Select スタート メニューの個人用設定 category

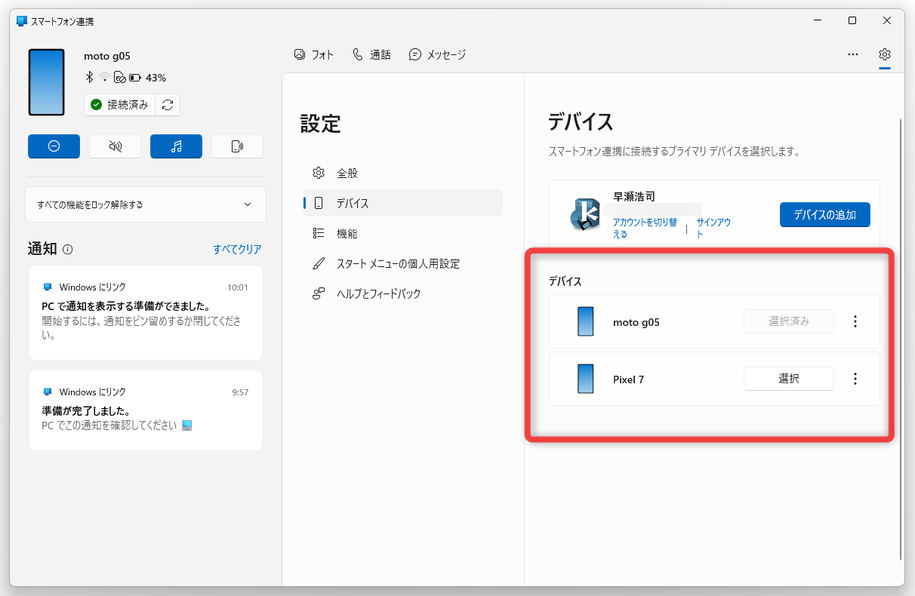403,264
